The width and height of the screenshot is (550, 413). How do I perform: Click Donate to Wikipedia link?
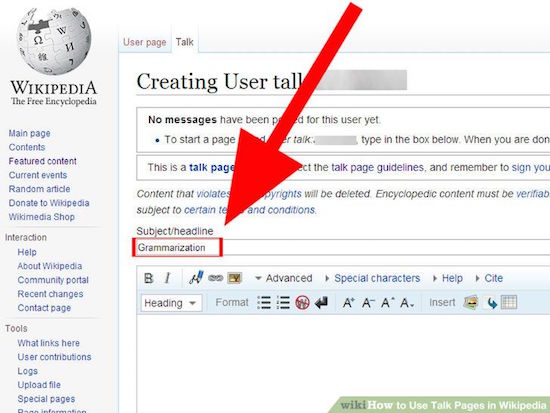[49, 203]
